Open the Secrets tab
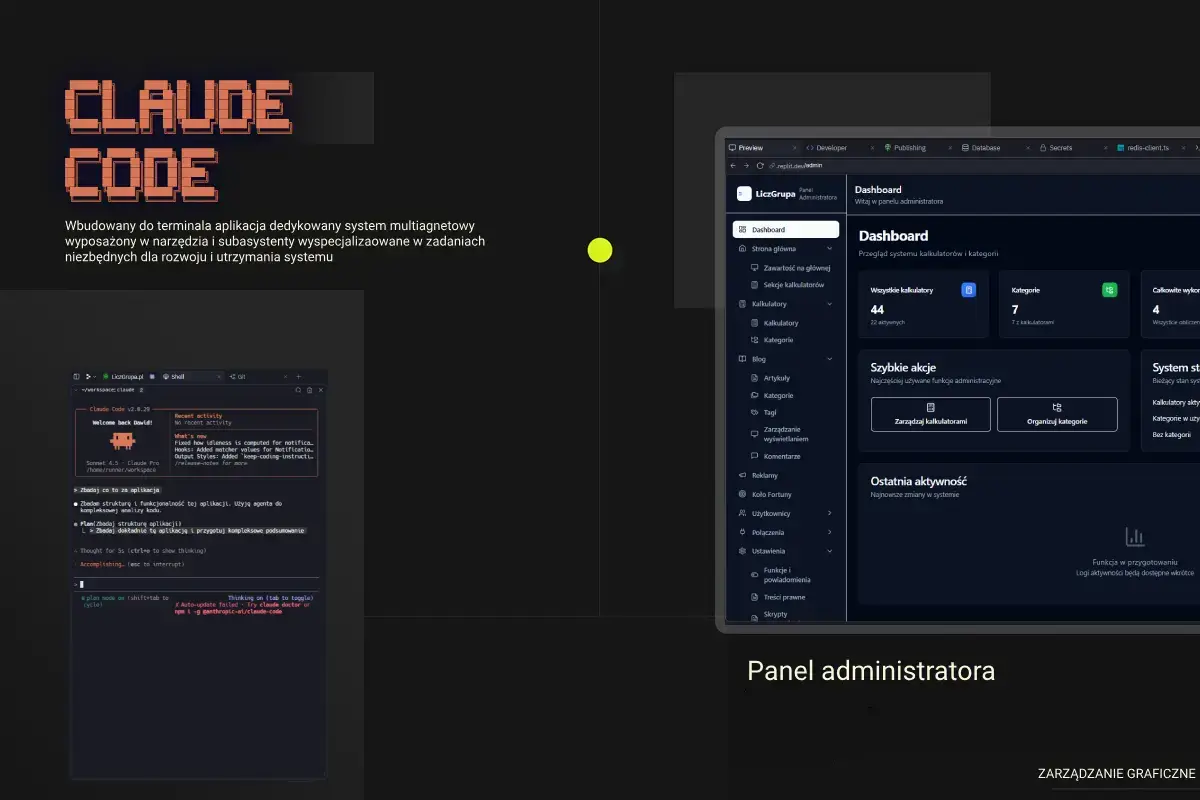This screenshot has height=800, width=1200. pos(1060,148)
